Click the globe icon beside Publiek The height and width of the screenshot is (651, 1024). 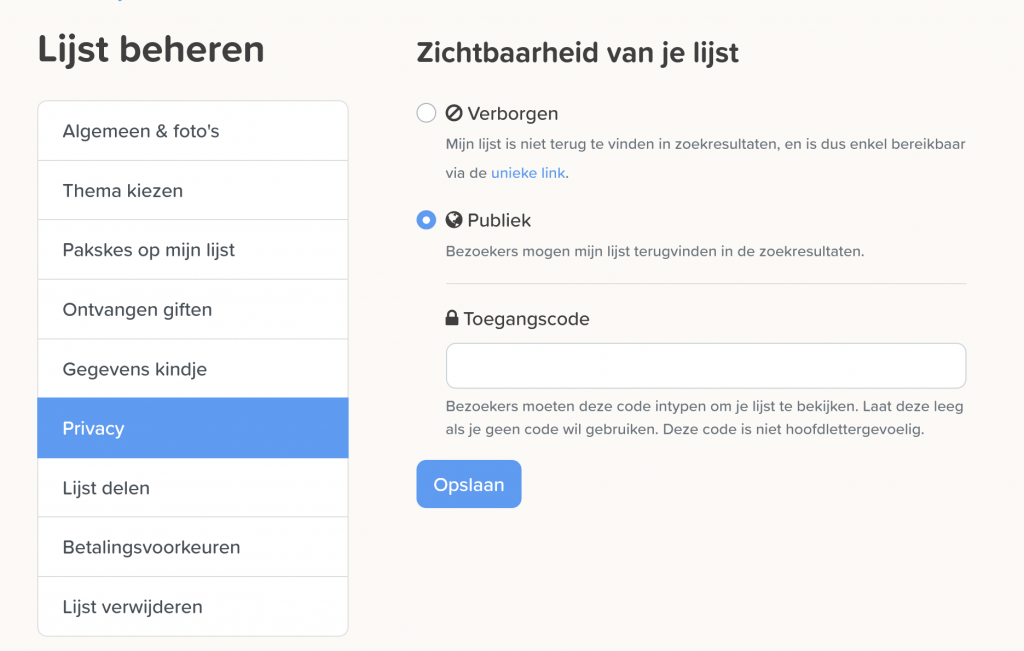[454, 220]
